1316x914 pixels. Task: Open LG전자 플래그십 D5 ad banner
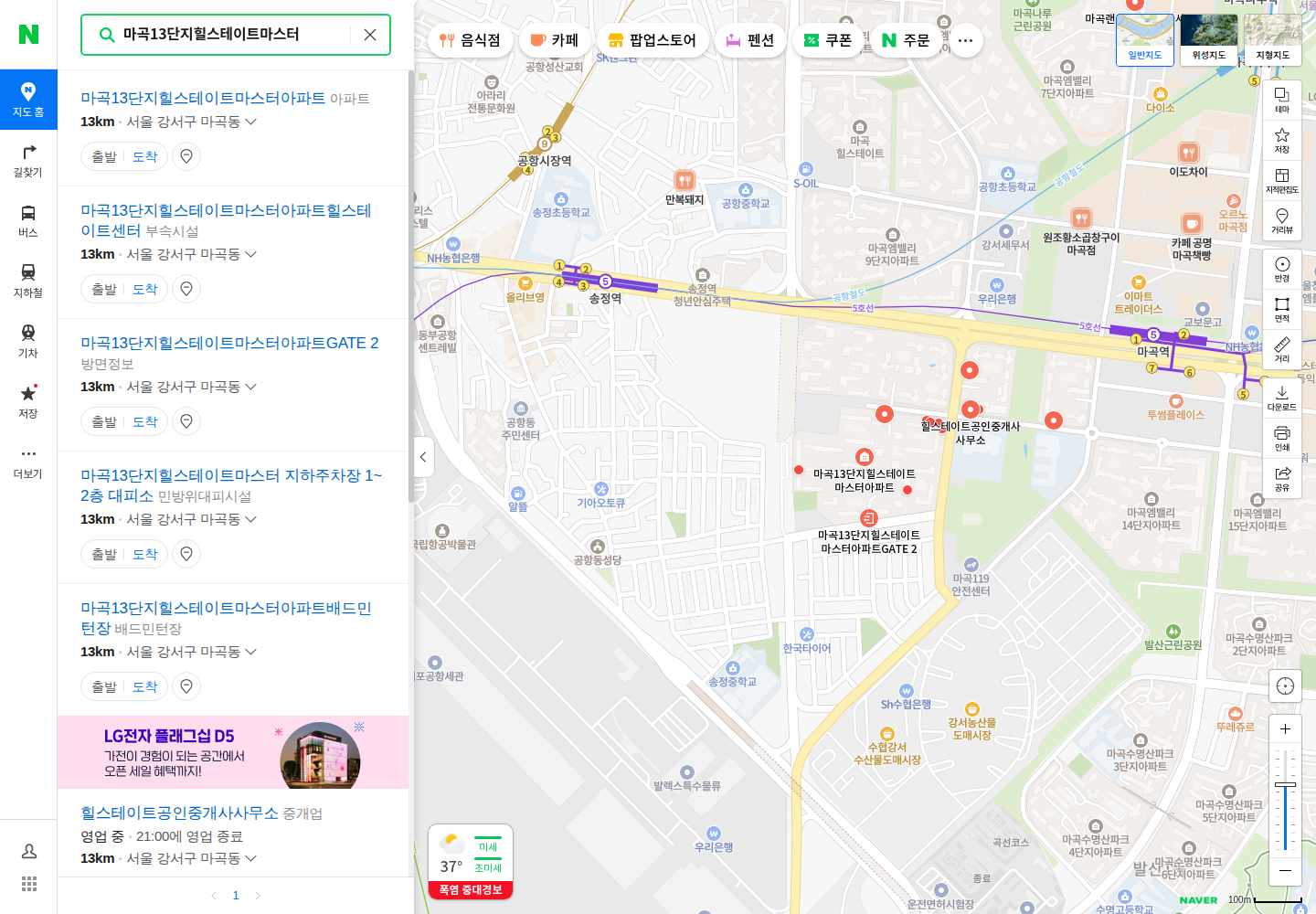click(233, 752)
